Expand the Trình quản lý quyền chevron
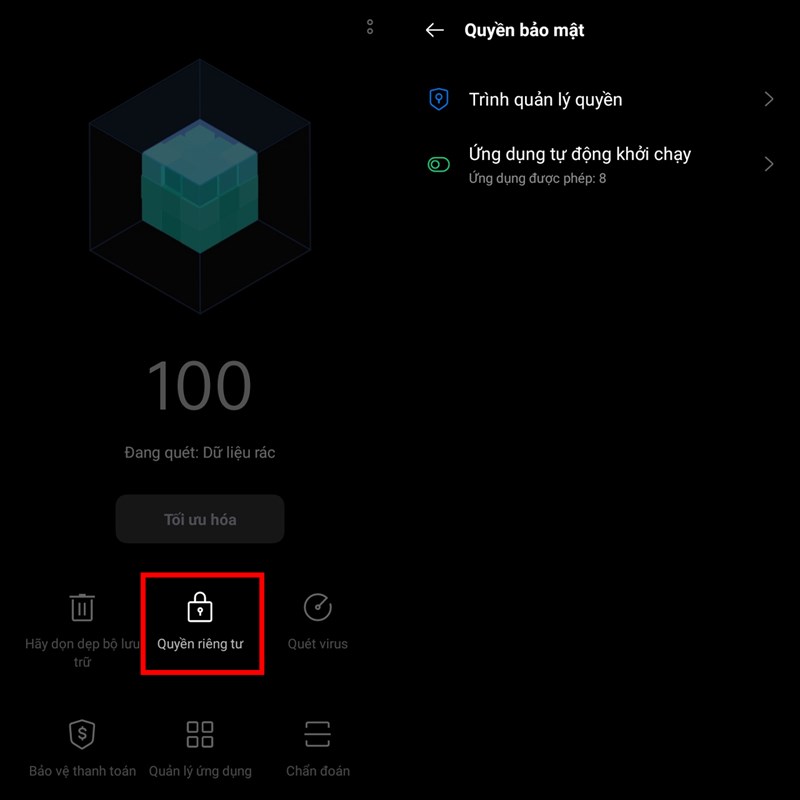The height and width of the screenshot is (800, 800). [x=769, y=99]
